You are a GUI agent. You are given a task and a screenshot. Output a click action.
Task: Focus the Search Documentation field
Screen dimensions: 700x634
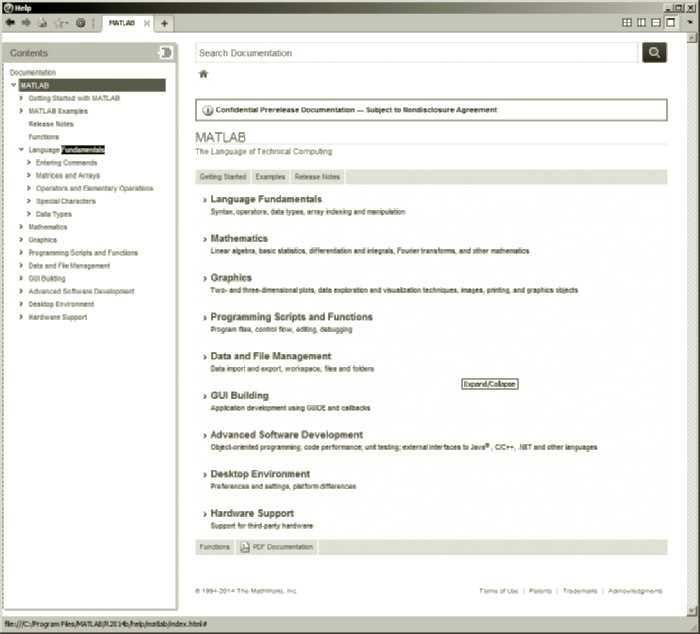pos(417,53)
